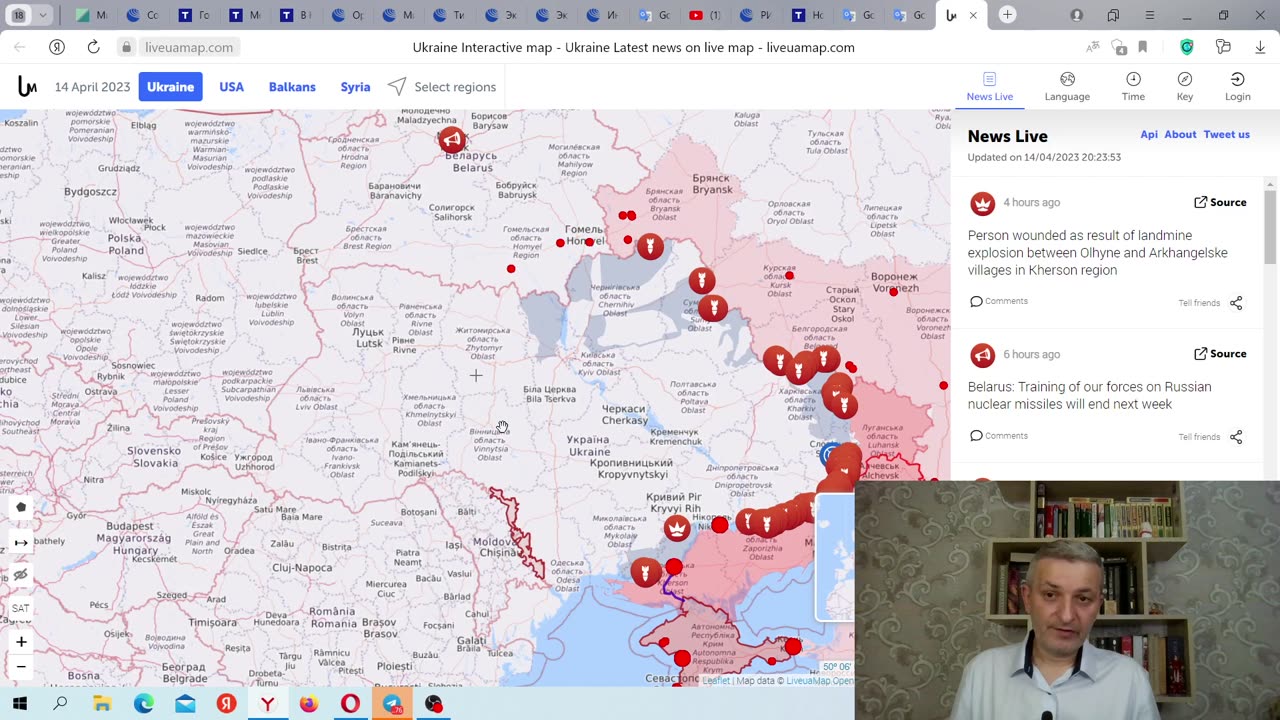Zoom in the map with plus
Screen dimensions: 1280x720
(x=21, y=642)
